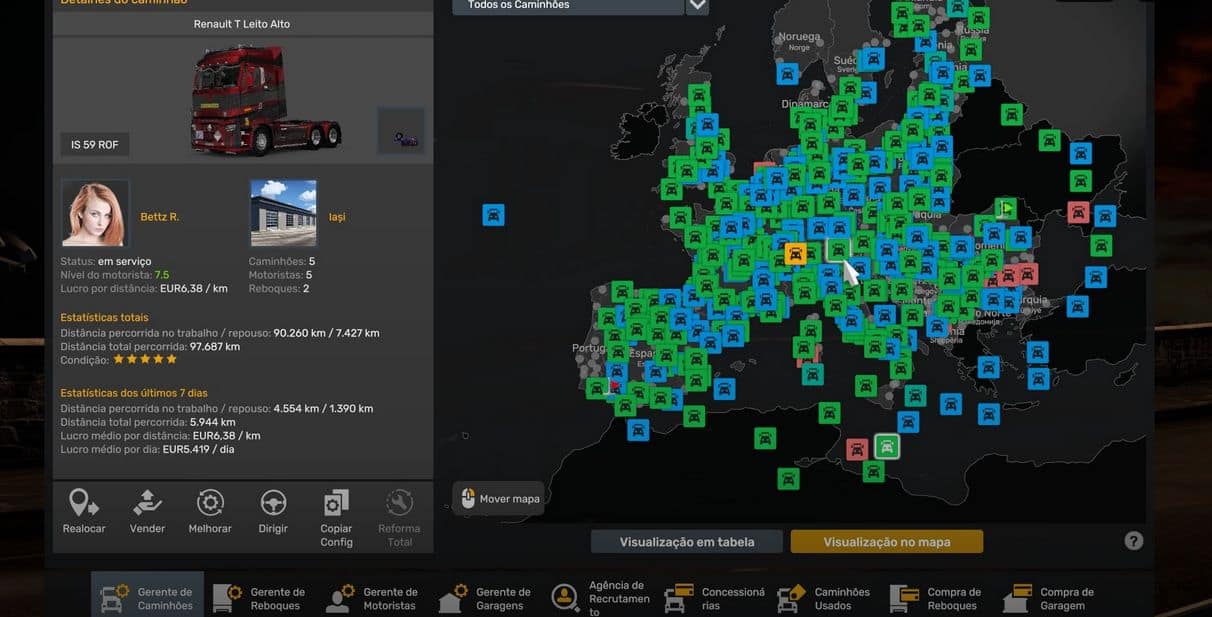Click the Reforma Total wrench icon

tap(399, 503)
